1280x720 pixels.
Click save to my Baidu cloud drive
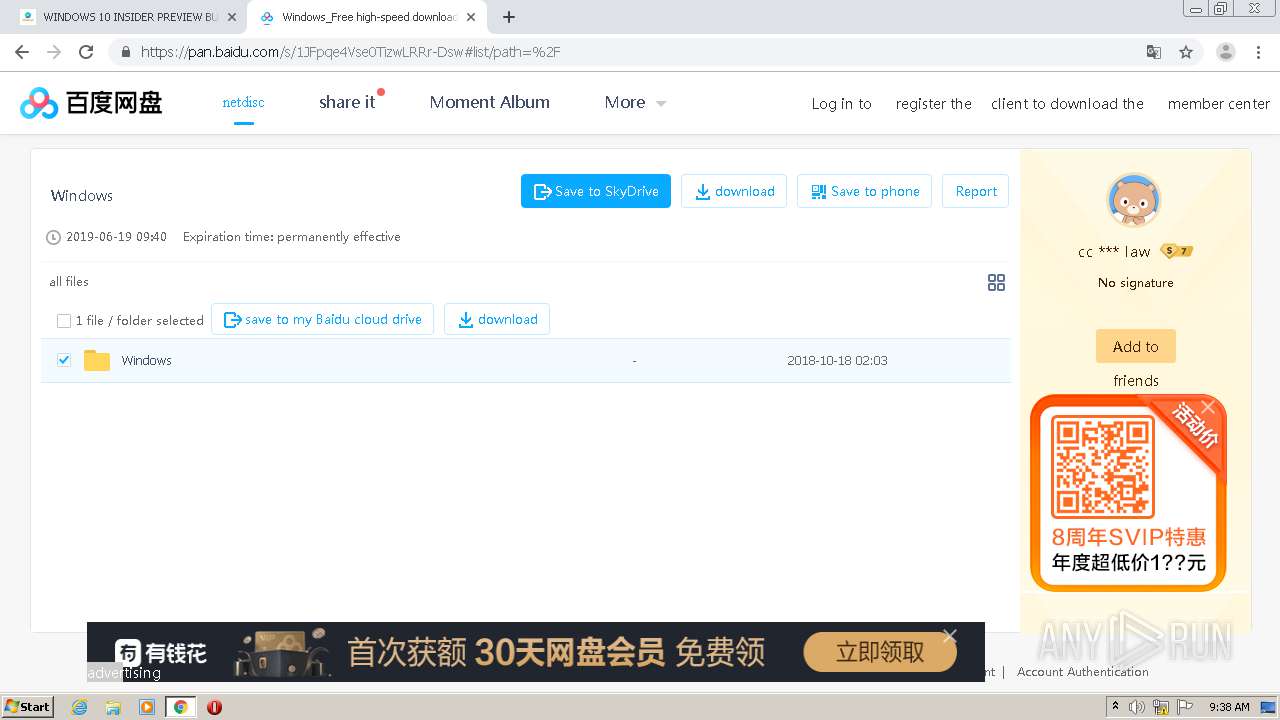[x=322, y=319]
